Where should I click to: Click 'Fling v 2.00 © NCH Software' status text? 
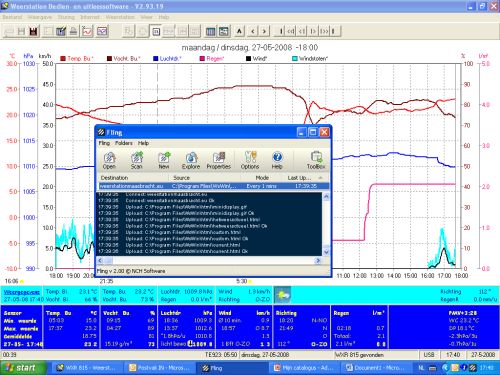coord(131,271)
